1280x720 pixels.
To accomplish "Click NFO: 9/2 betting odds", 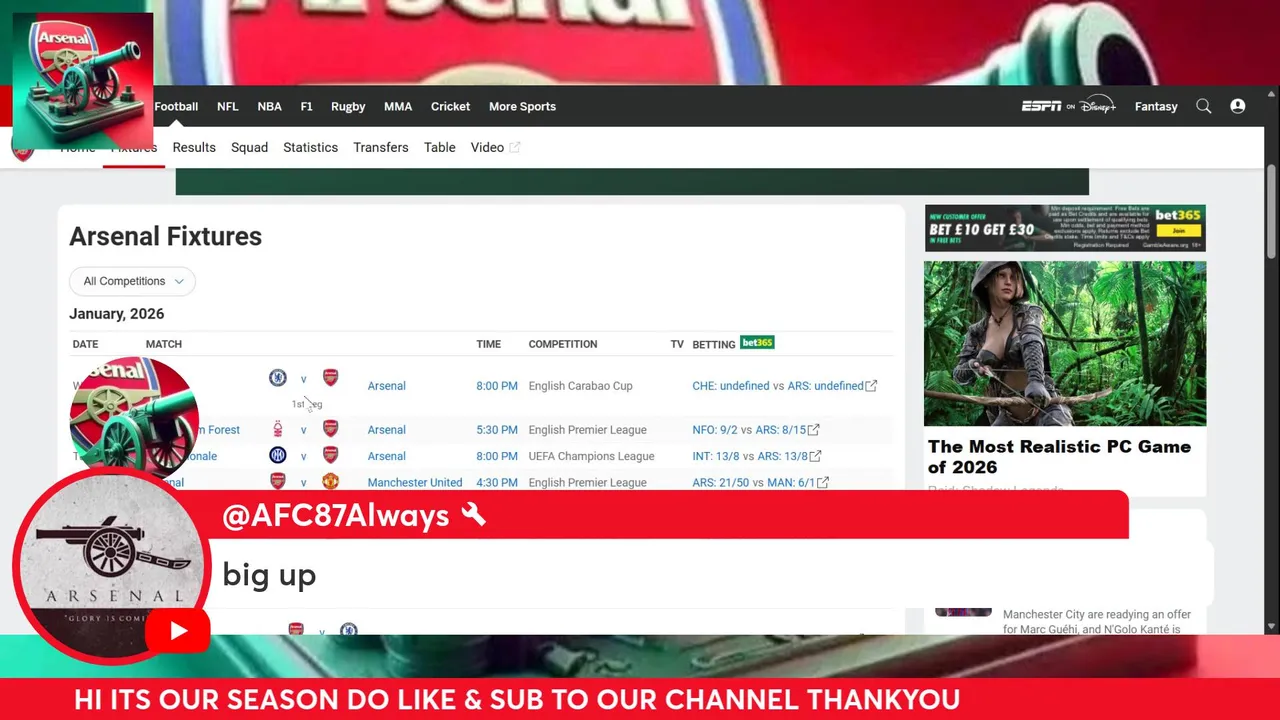I will tap(714, 430).
